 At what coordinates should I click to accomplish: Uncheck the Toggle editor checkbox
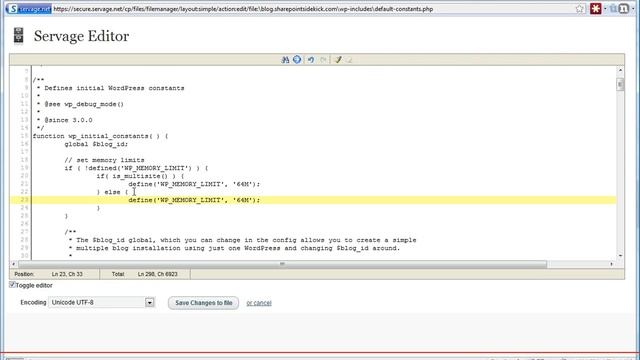12,285
